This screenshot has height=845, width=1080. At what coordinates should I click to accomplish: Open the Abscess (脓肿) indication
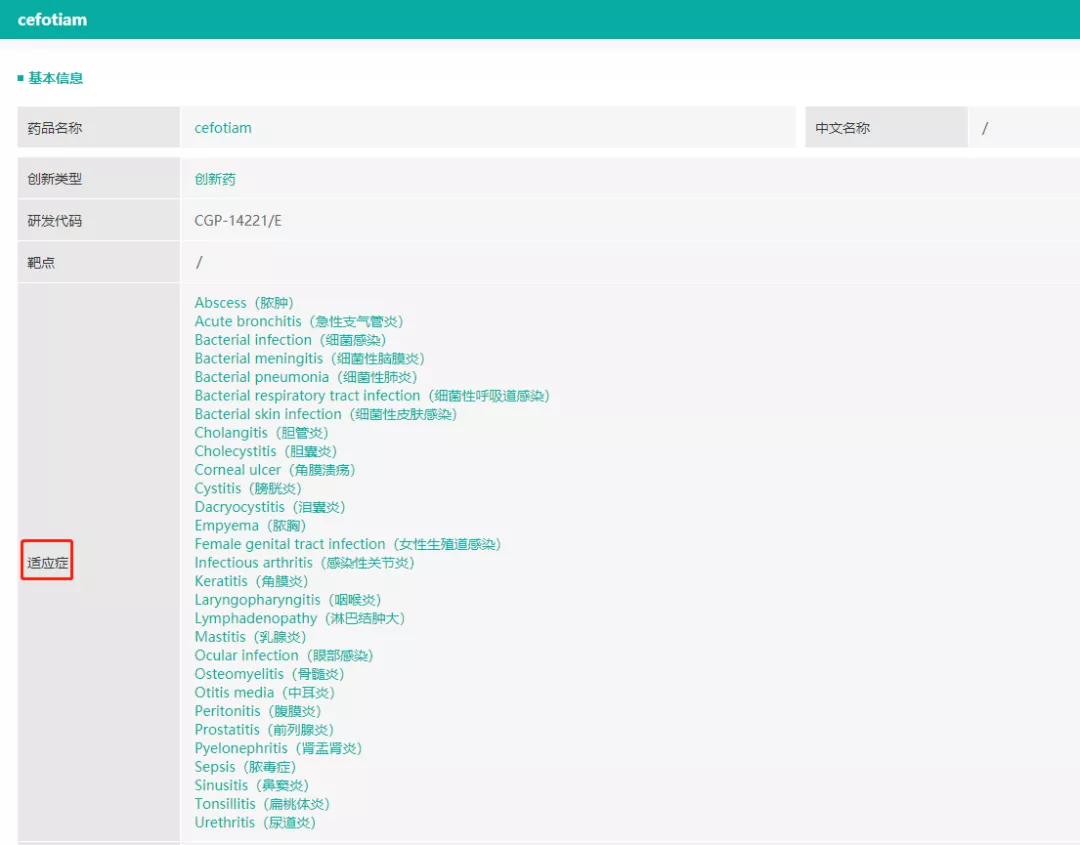pyautogui.click(x=244, y=303)
